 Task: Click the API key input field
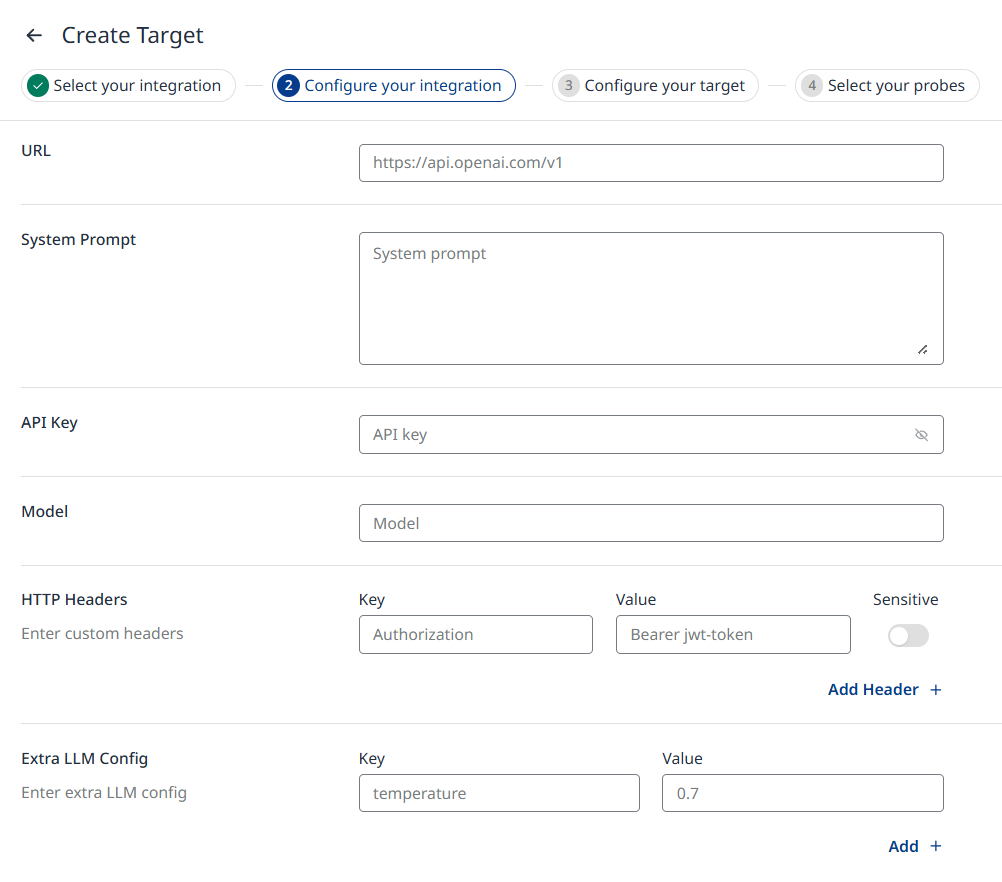630,435
